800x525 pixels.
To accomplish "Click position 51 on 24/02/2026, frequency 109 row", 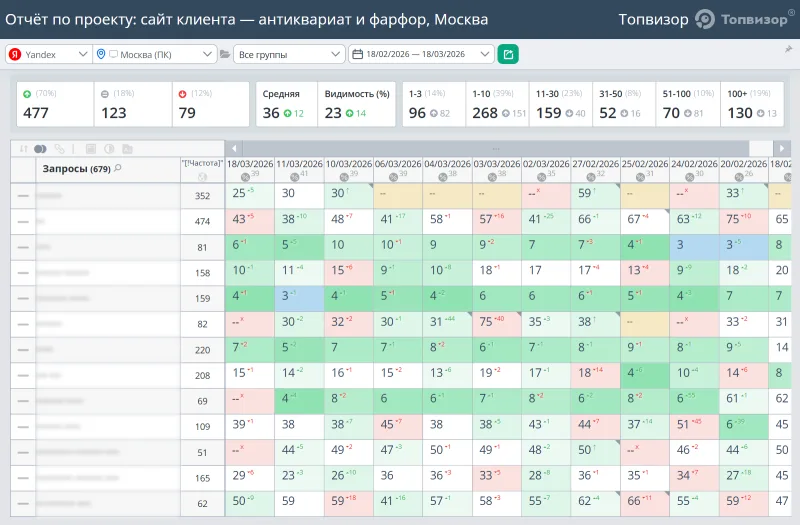I will pos(694,425).
